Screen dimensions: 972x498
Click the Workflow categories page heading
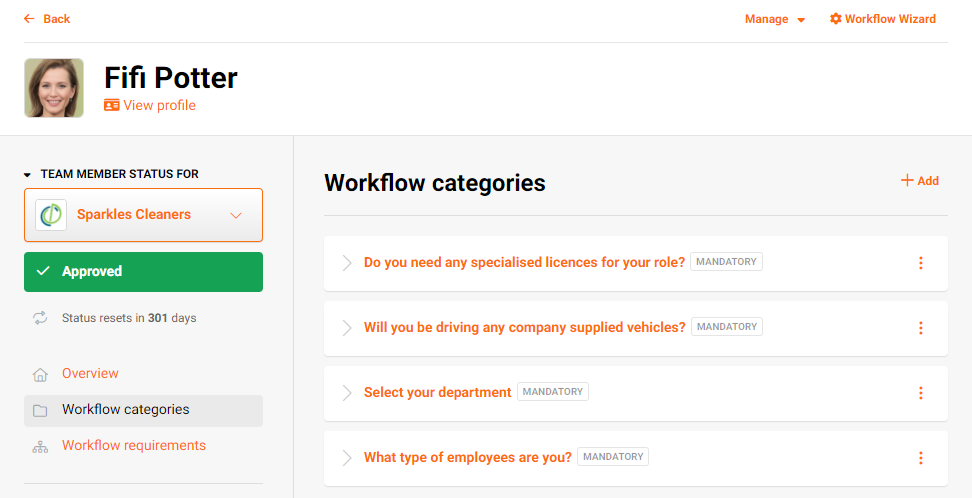tap(435, 183)
